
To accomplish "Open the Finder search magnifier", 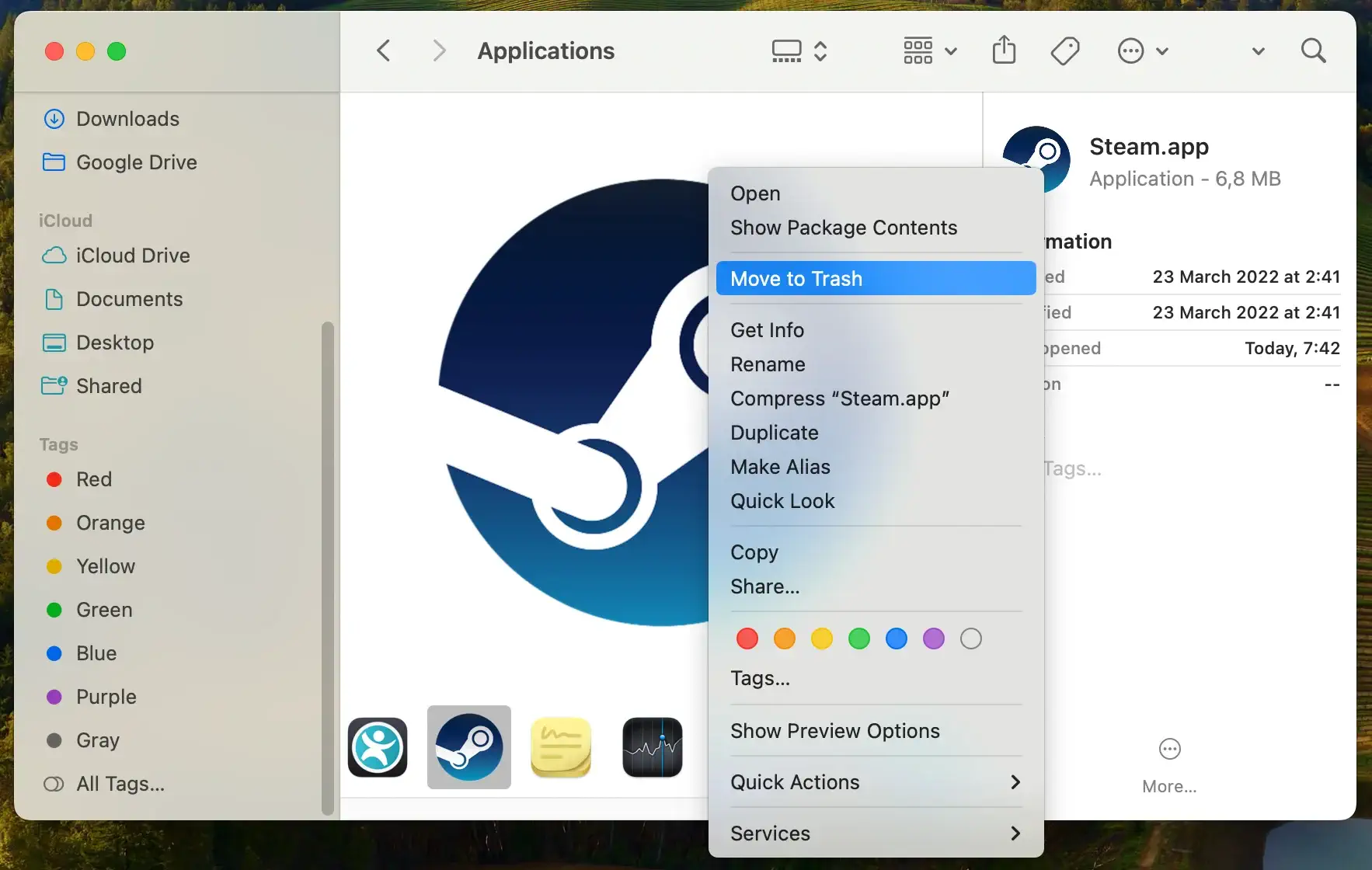I will tap(1313, 51).
